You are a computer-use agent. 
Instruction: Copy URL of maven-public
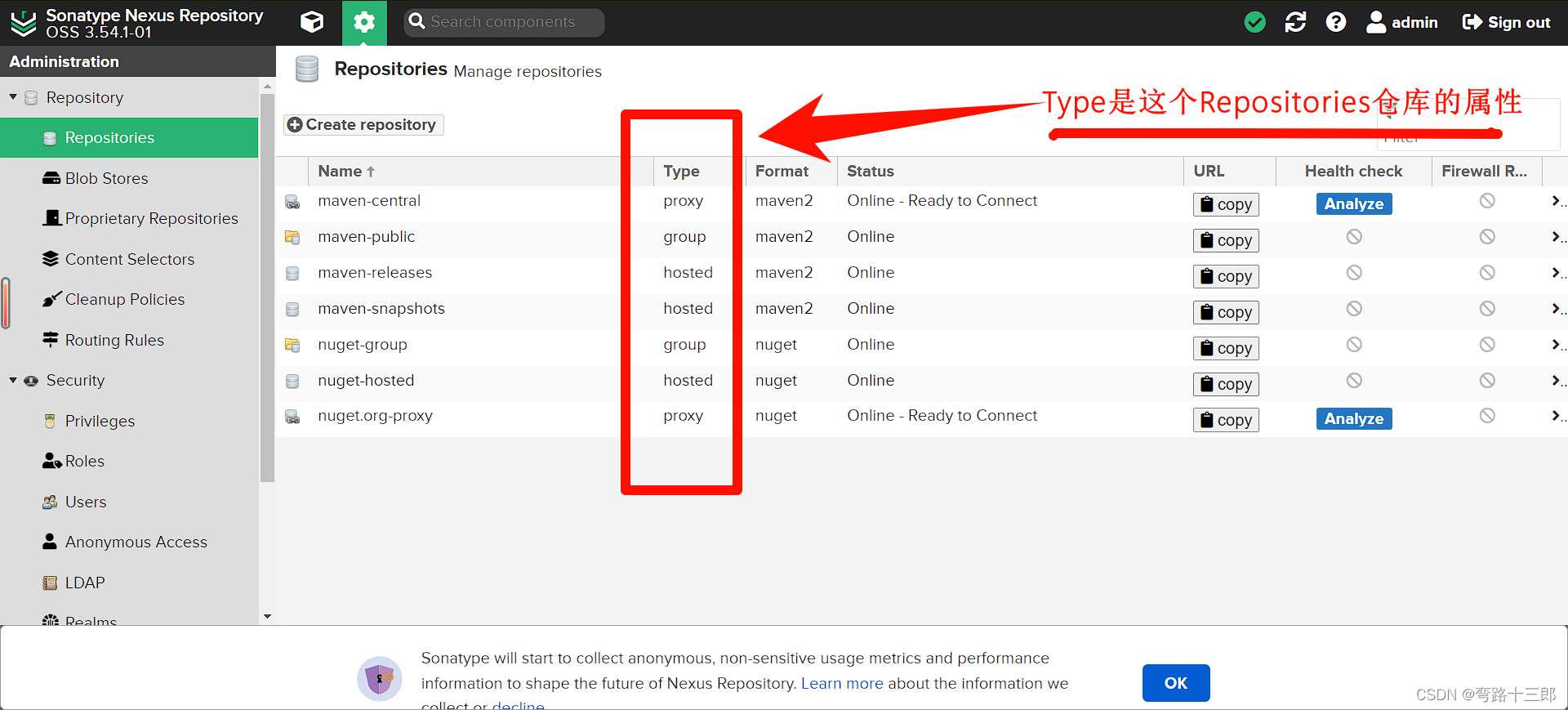coord(1226,240)
